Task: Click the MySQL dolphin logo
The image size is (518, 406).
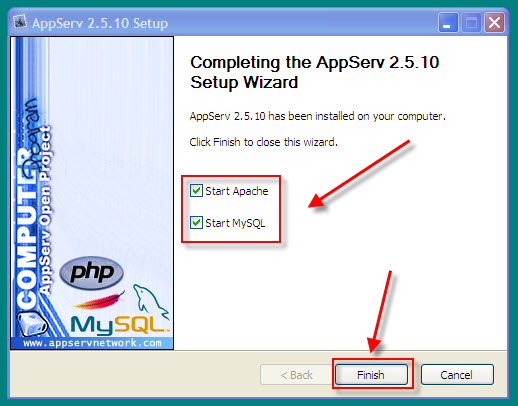Action: 151,302
